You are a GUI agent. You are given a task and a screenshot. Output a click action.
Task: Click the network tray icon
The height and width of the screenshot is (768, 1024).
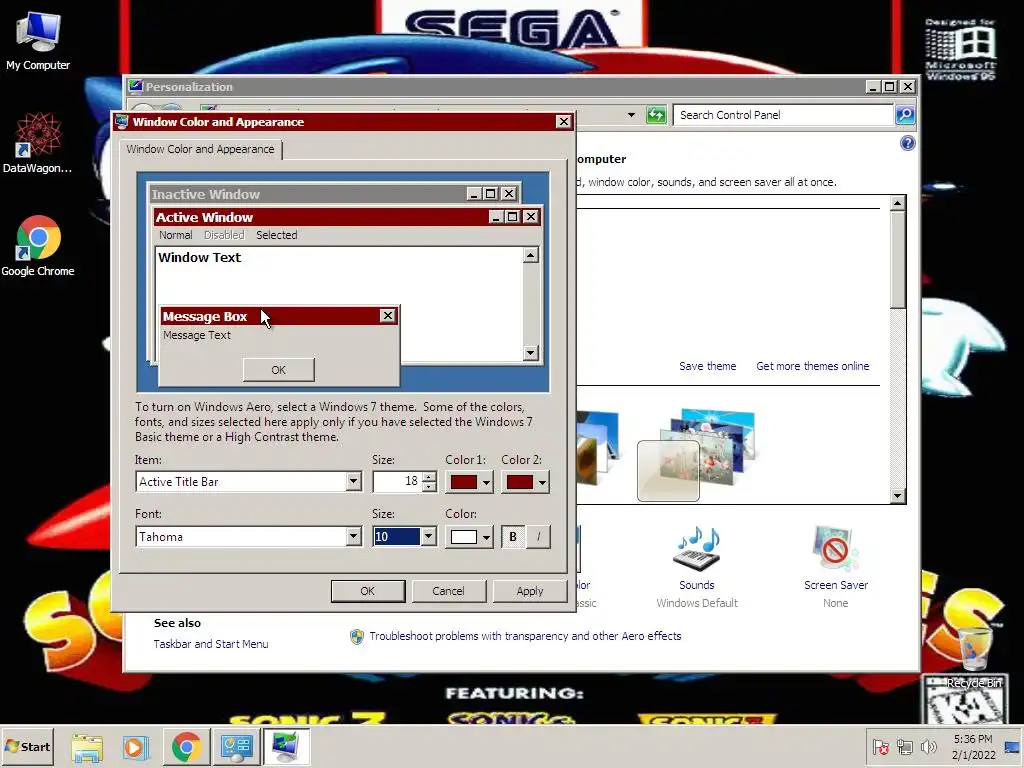coord(904,746)
